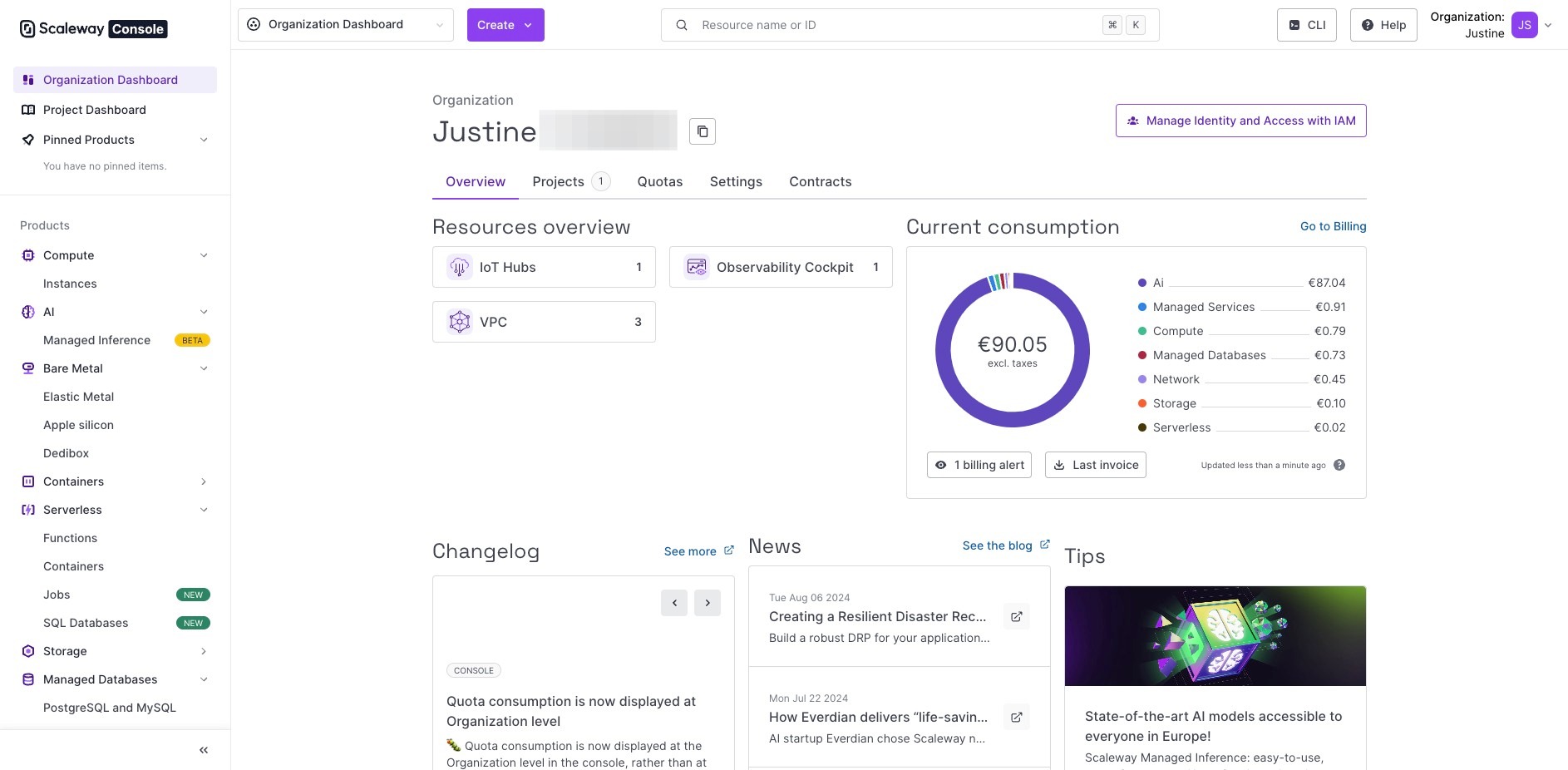
Task: Click the VPC card icon
Action: 460,322
